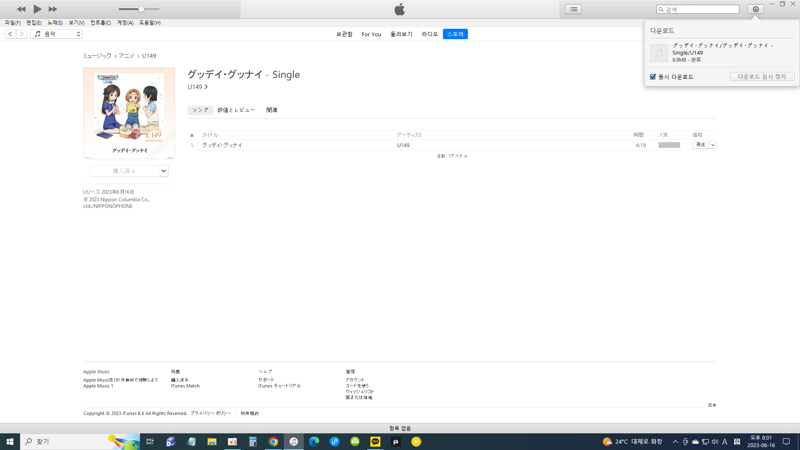Image resolution: width=800 pixels, height=450 pixels.
Task: Select the song title グッデイ・グッナイ in the list
Action: coord(222,145)
